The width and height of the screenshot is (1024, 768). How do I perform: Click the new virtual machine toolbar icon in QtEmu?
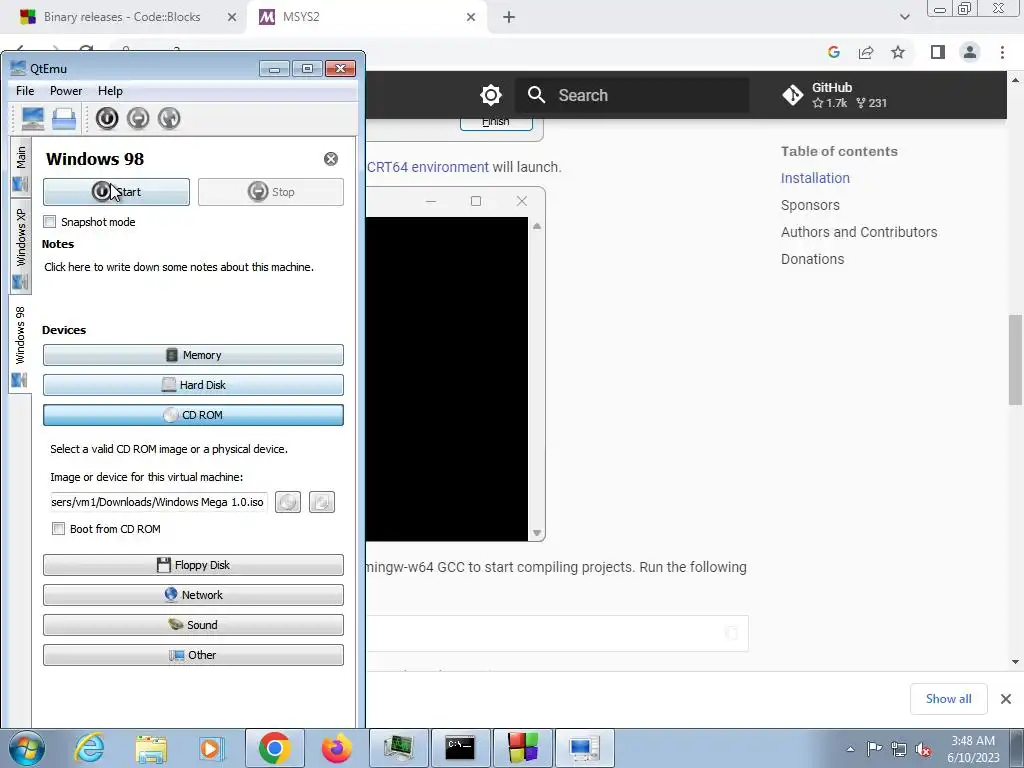tap(33, 118)
